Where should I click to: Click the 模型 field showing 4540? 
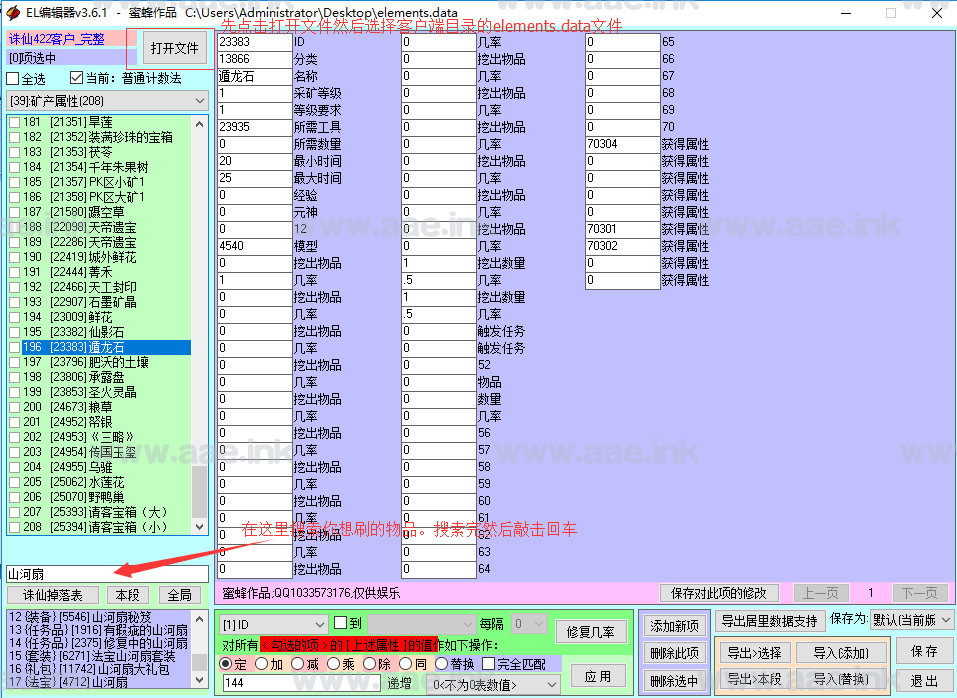tap(255, 246)
